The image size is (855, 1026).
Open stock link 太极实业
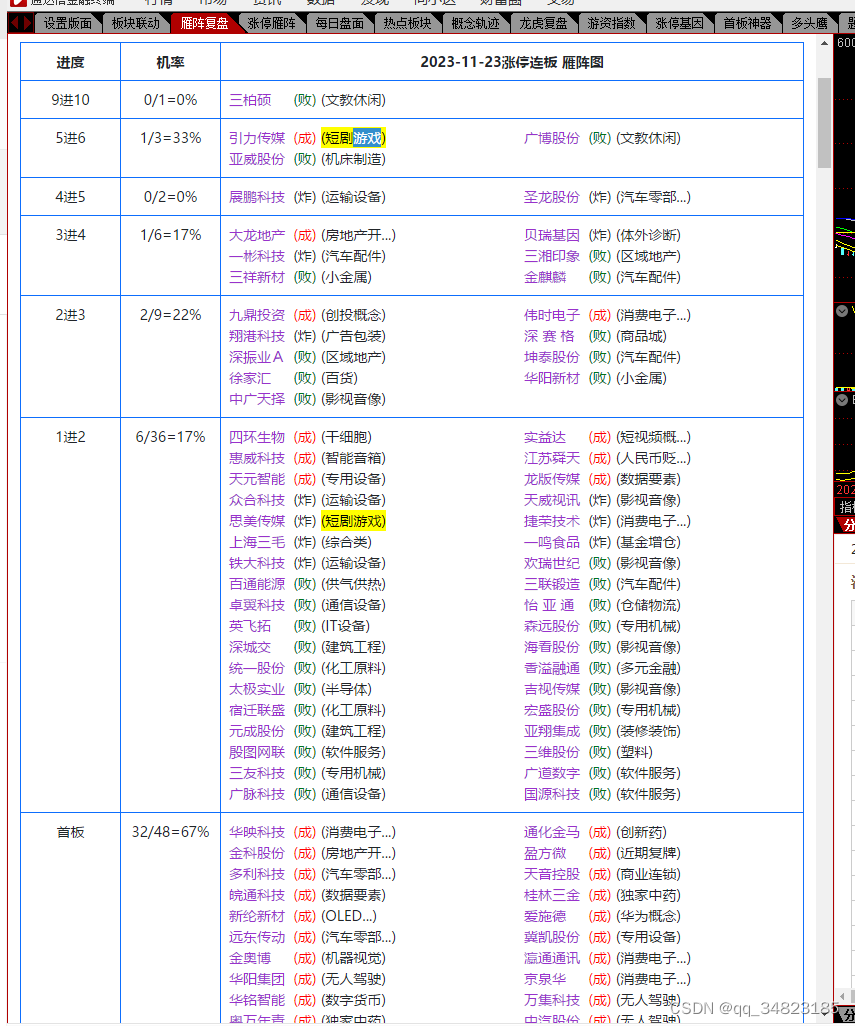coord(257,689)
